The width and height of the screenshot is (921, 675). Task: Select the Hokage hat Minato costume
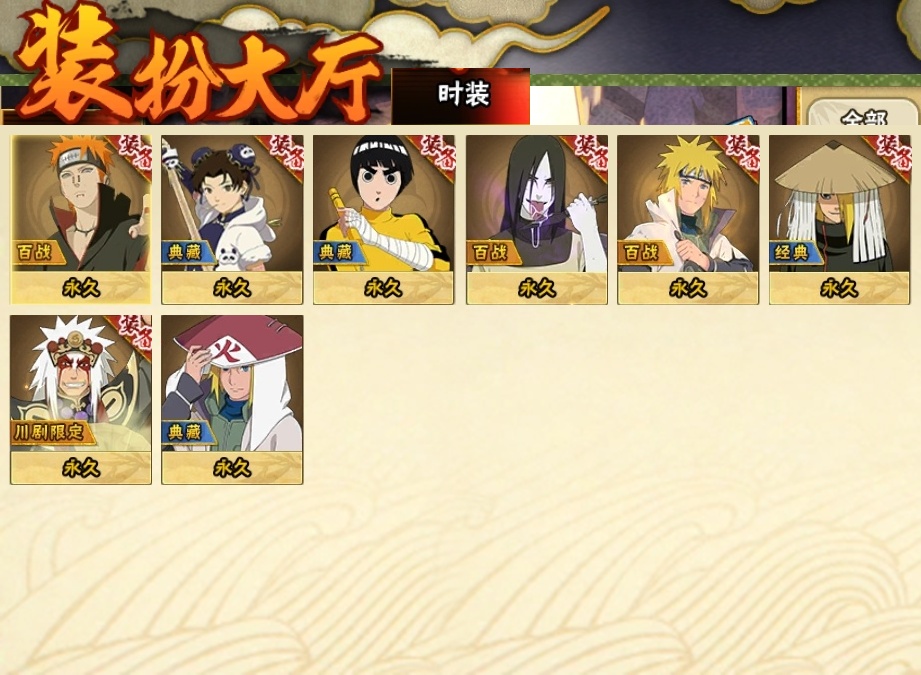click(x=232, y=400)
